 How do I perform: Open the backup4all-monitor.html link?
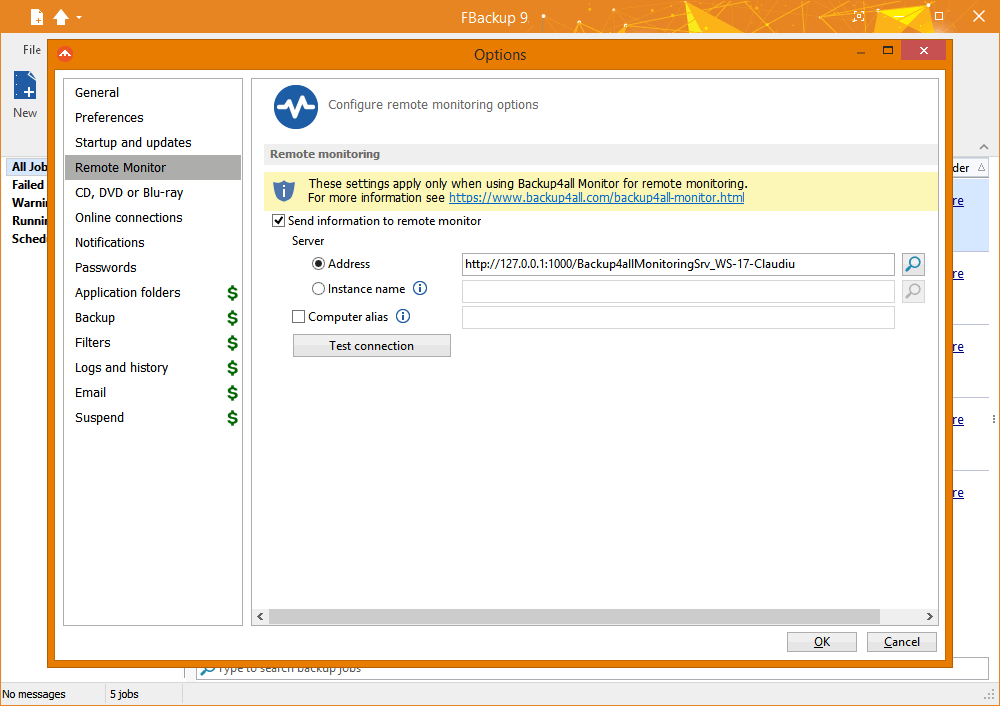click(596, 198)
